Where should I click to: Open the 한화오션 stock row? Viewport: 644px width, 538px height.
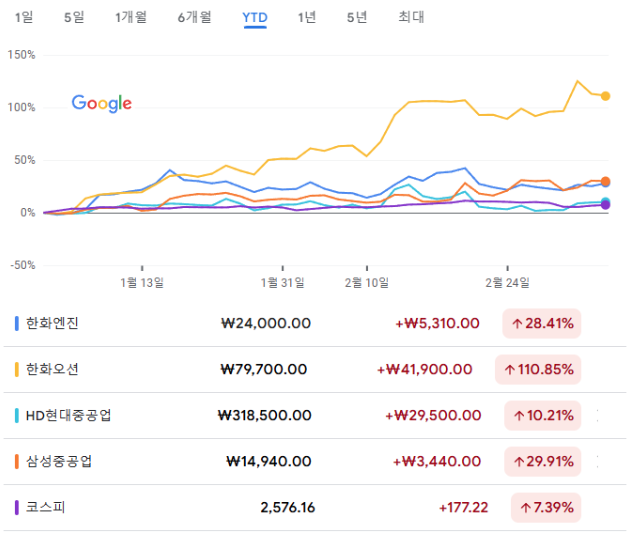pos(315,370)
